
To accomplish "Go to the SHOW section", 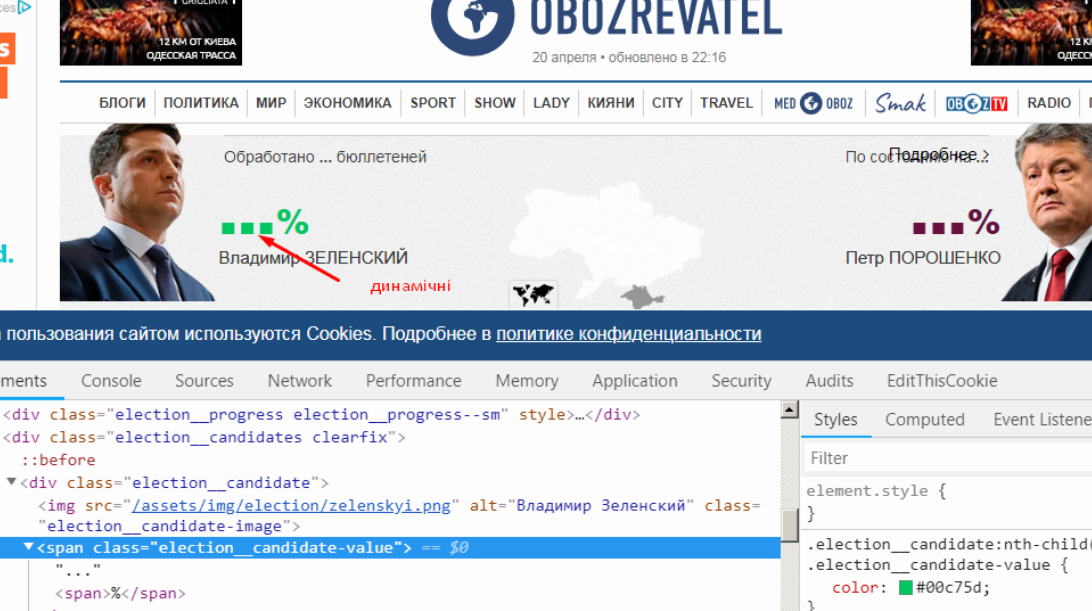I will [494, 103].
